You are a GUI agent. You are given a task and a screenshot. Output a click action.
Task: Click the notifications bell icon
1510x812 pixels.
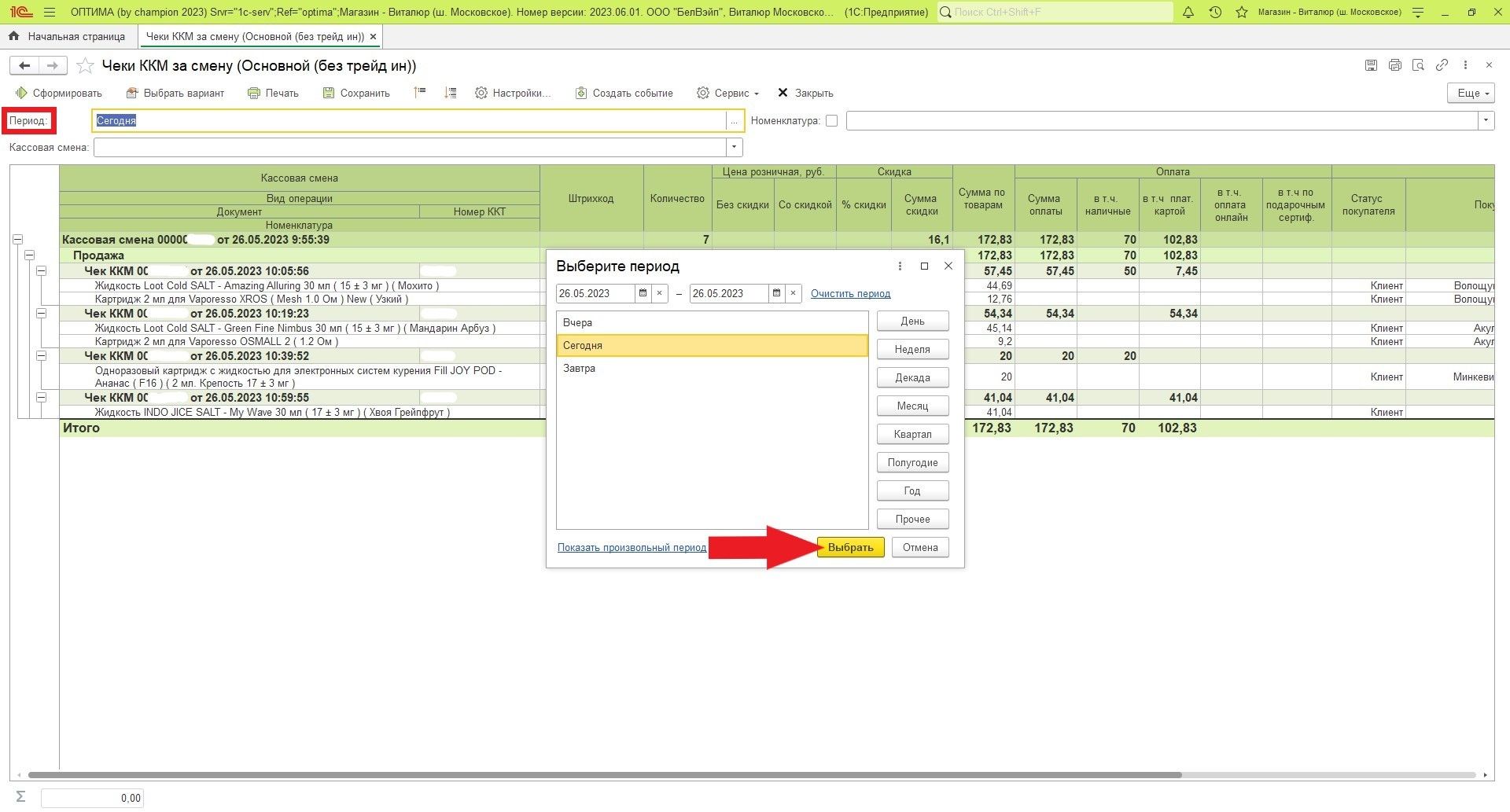tap(1188, 13)
